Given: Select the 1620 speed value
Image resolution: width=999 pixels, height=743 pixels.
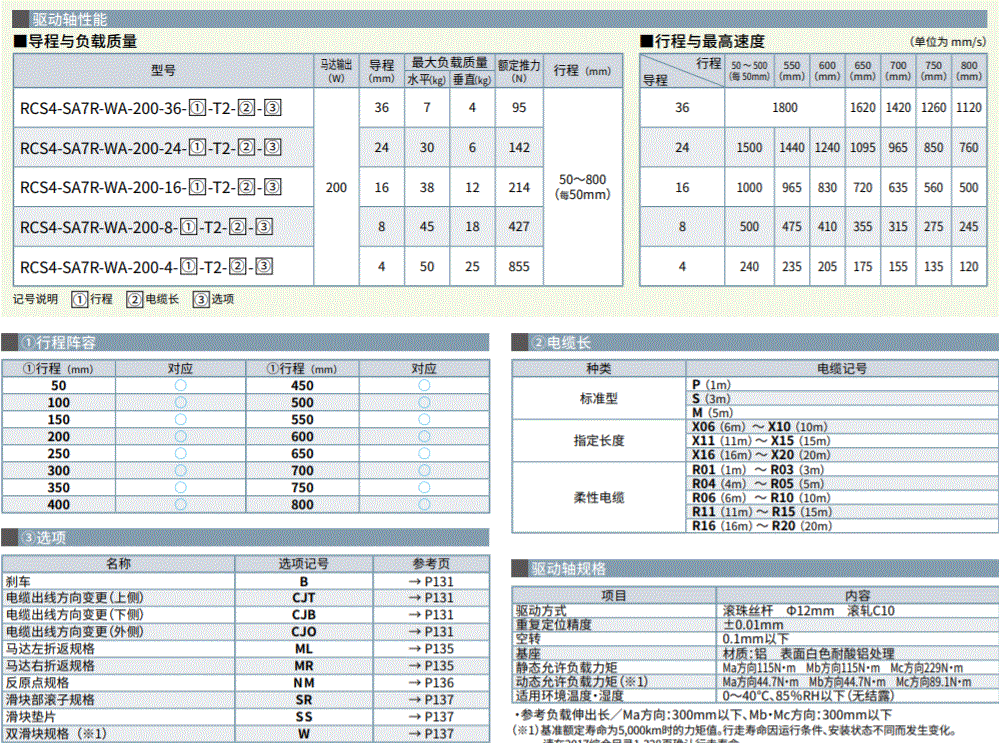Looking at the screenshot, I should click(863, 108).
